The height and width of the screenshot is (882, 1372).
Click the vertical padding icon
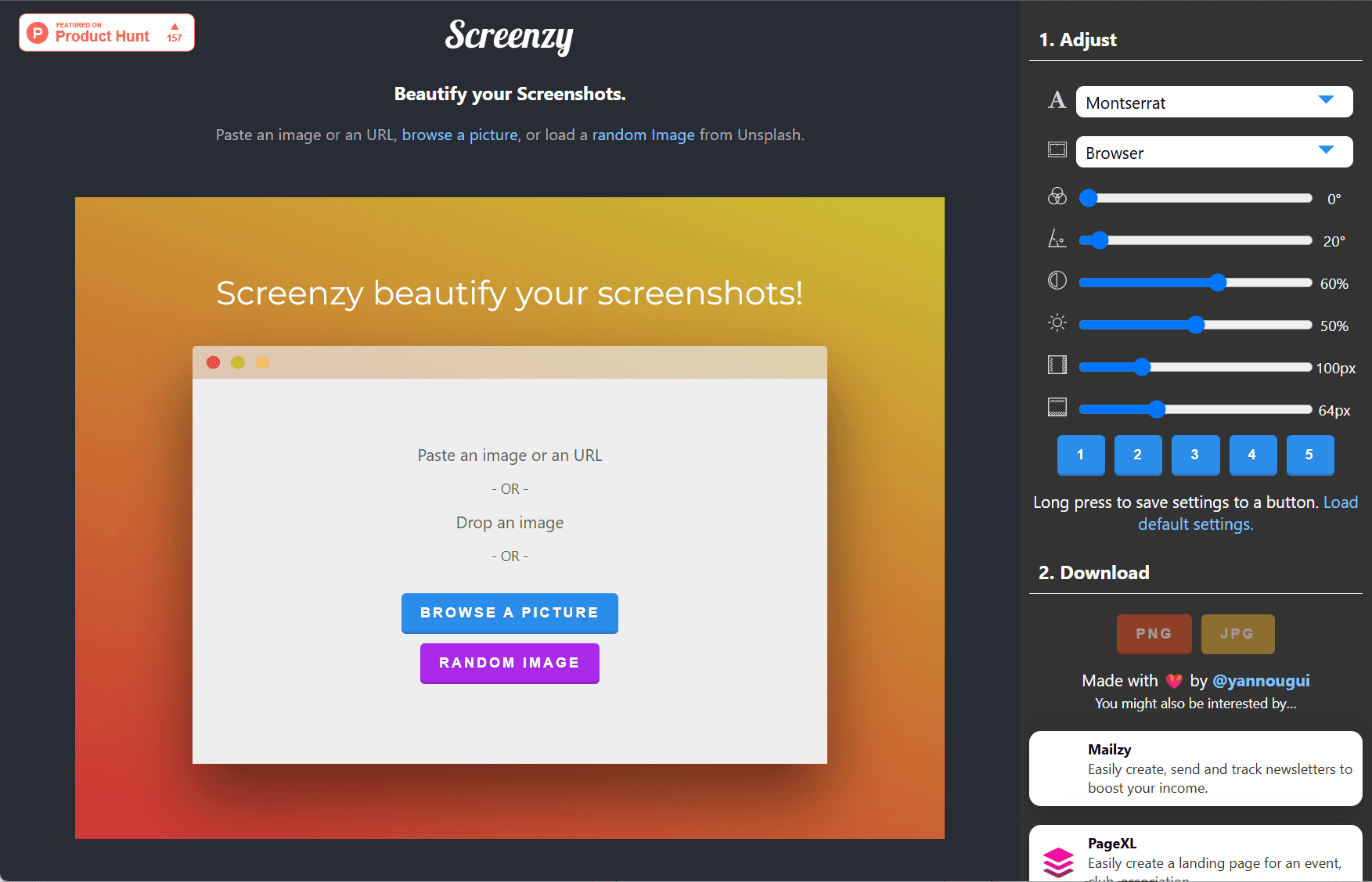pyautogui.click(x=1057, y=407)
